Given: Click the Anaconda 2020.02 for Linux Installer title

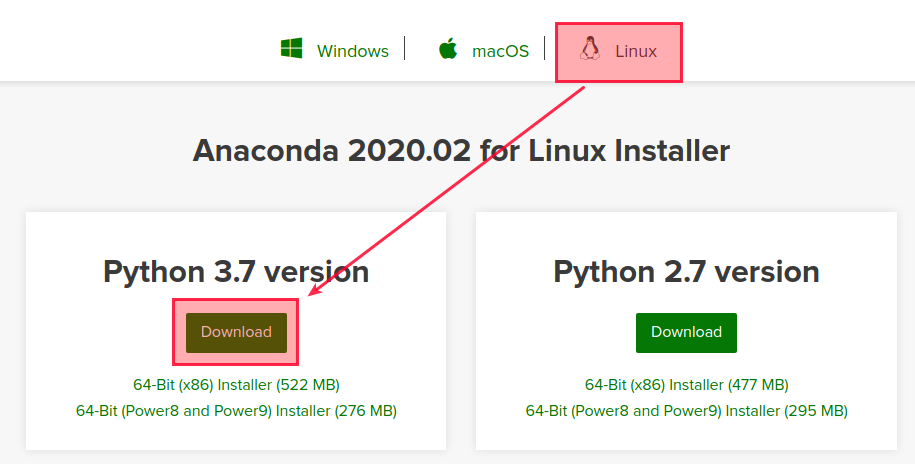Looking at the screenshot, I should pyautogui.click(x=461, y=151).
